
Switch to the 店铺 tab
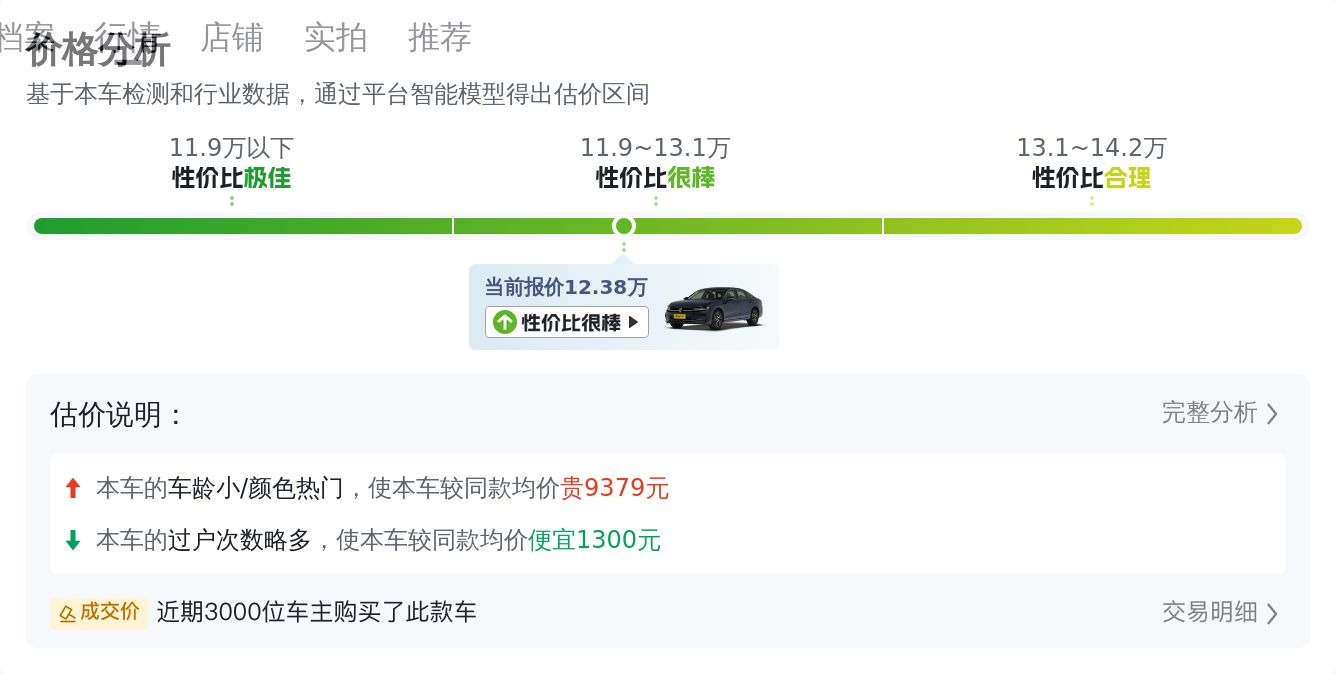click(232, 38)
